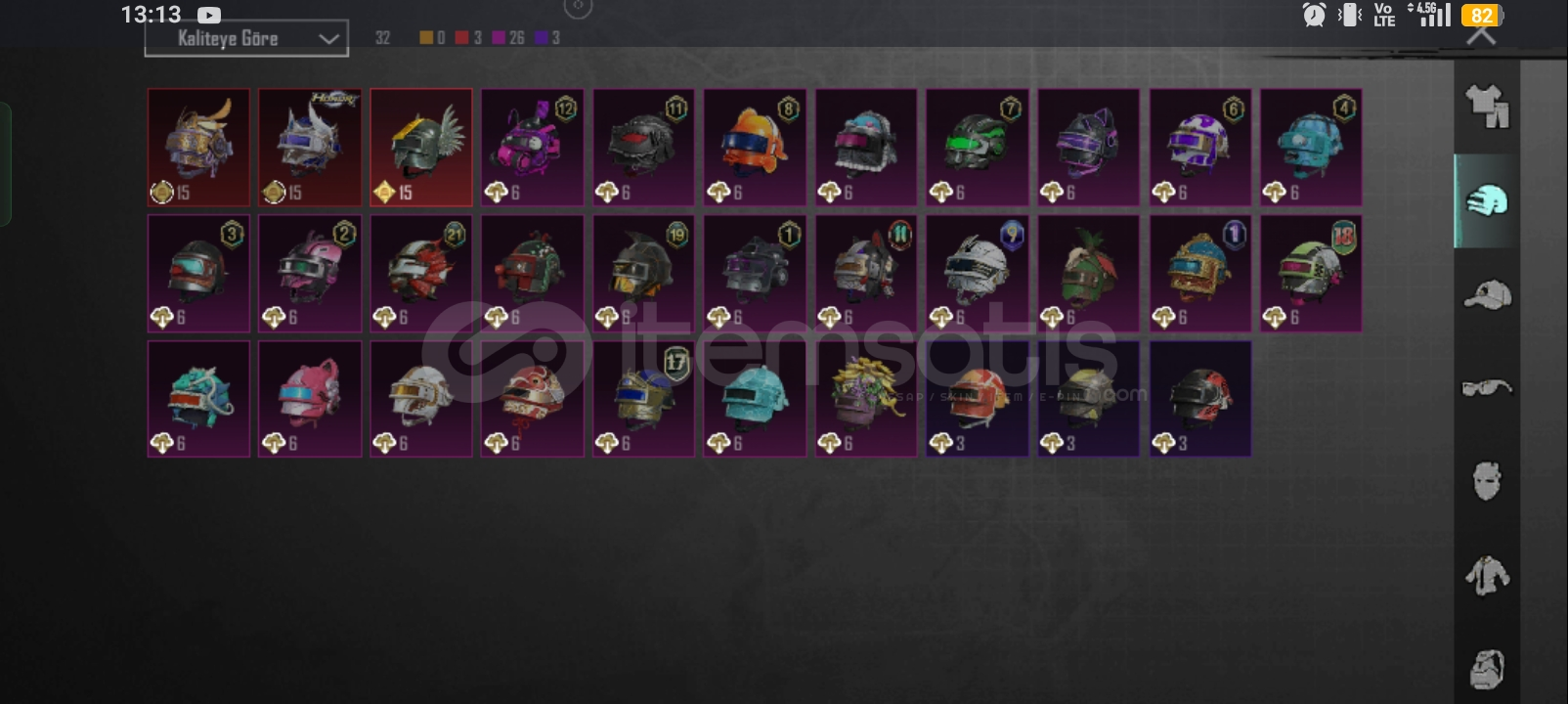This screenshot has width=1568, height=704.
Task: Pick the black and red helmet costing 3
Action: tap(1200, 398)
